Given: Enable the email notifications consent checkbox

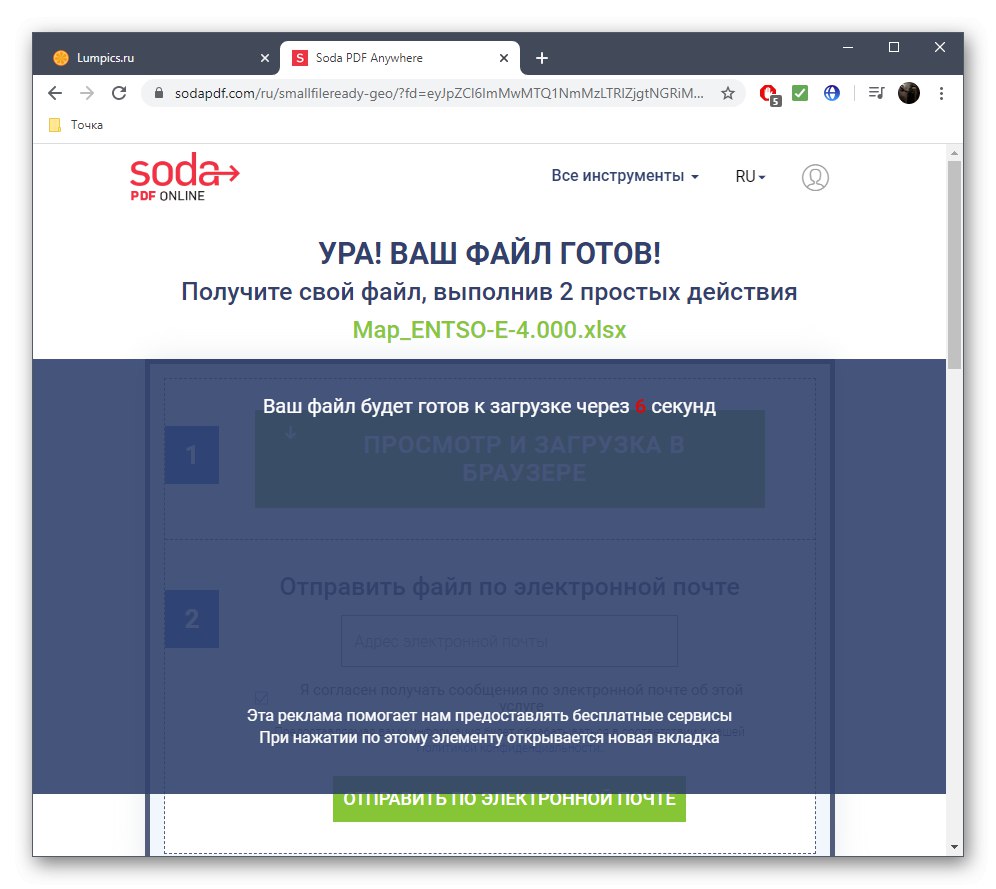Looking at the screenshot, I should point(261,697).
